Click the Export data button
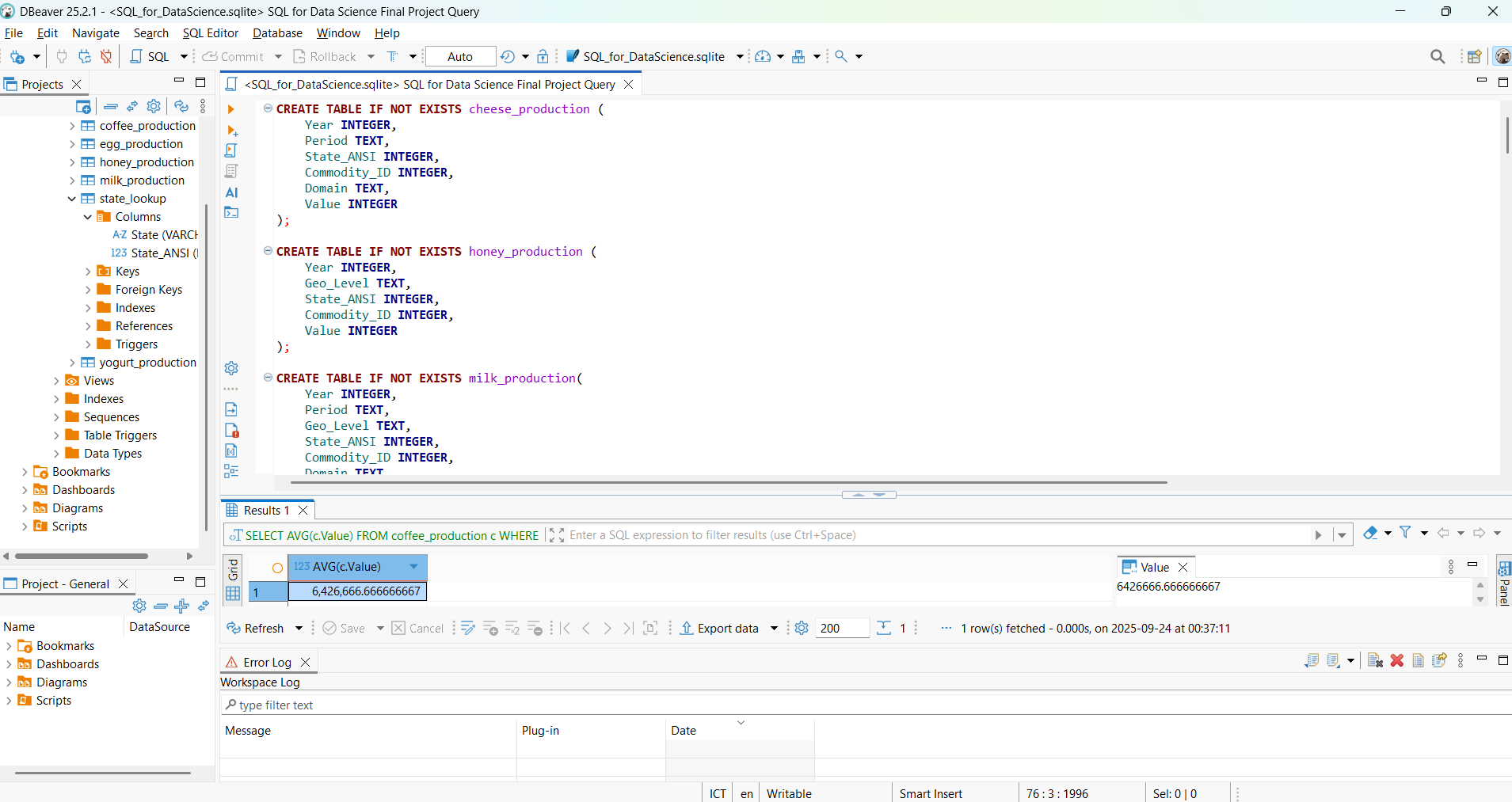1512x802 pixels. pyautogui.click(x=719, y=628)
